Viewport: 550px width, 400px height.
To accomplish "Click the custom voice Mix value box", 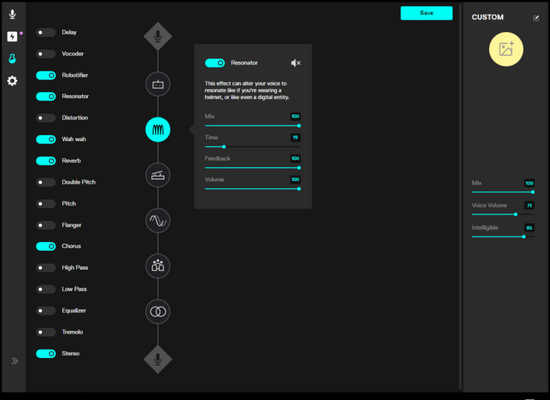I will coord(529,183).
